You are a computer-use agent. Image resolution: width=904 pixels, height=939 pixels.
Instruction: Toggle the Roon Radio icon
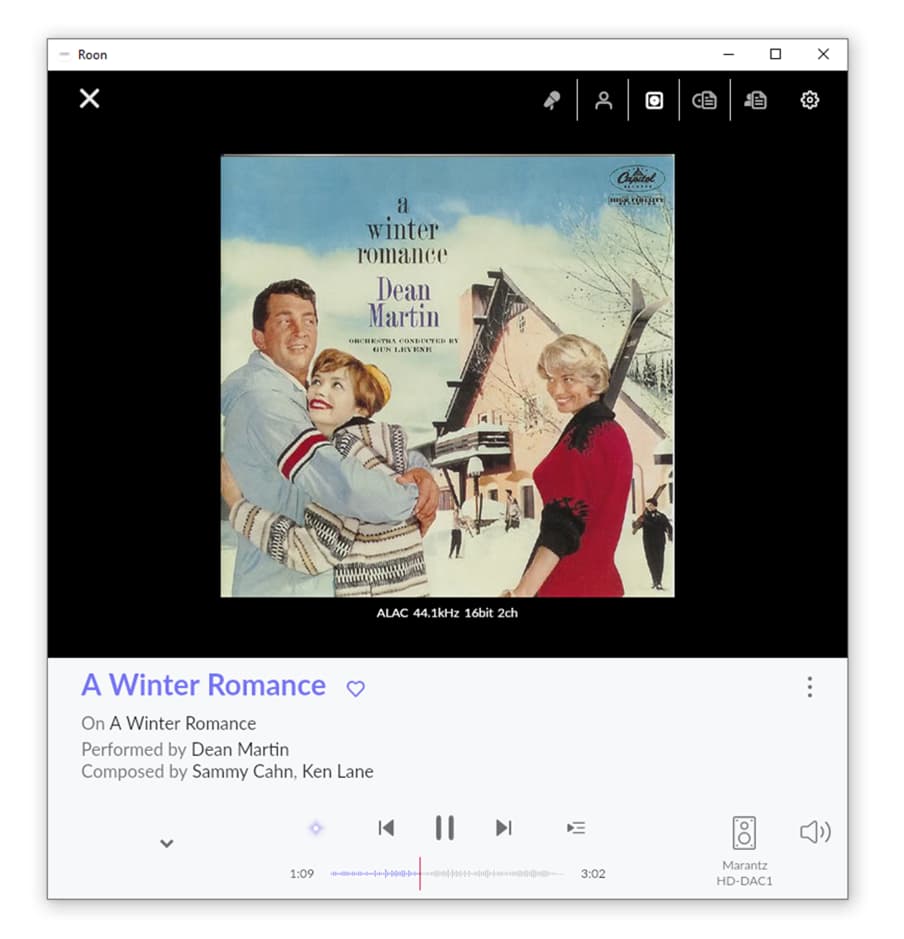[316, 828]
